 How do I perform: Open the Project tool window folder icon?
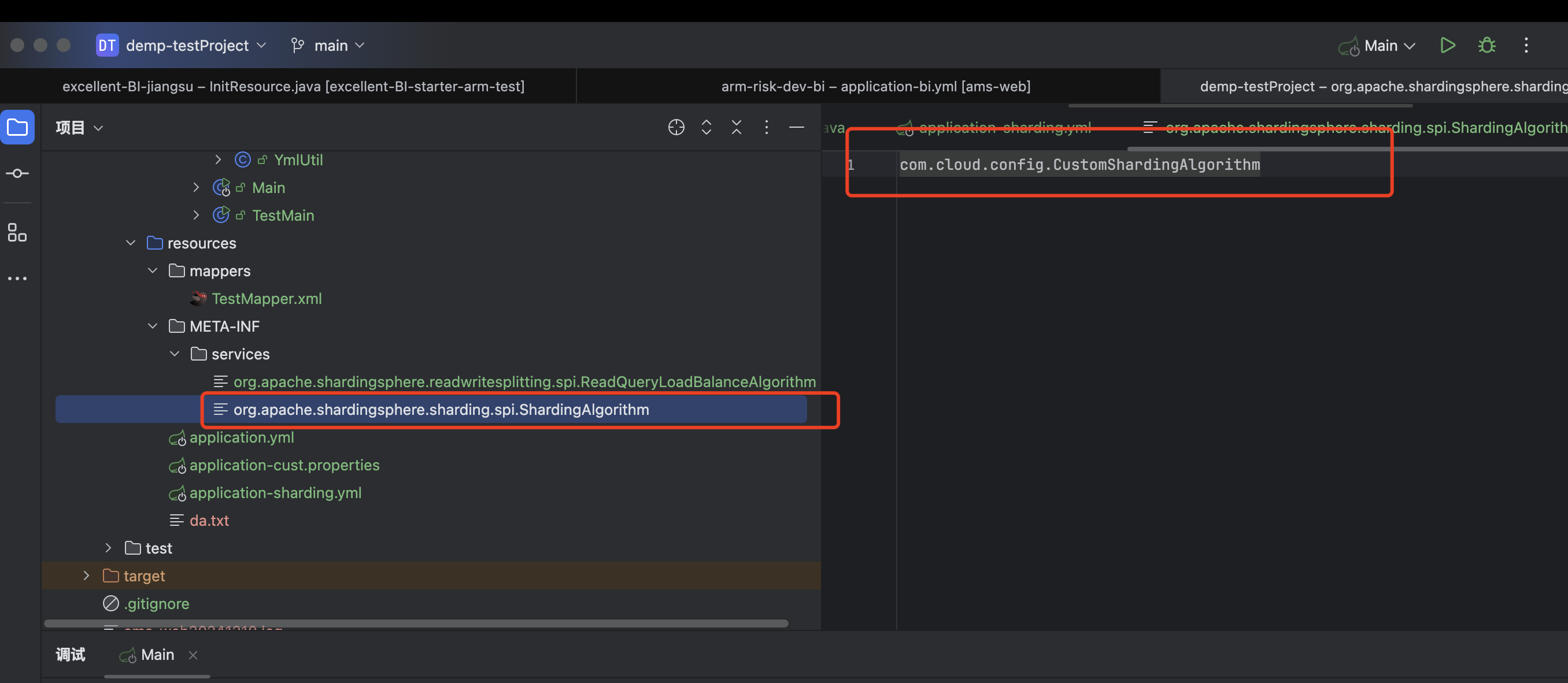17,128
